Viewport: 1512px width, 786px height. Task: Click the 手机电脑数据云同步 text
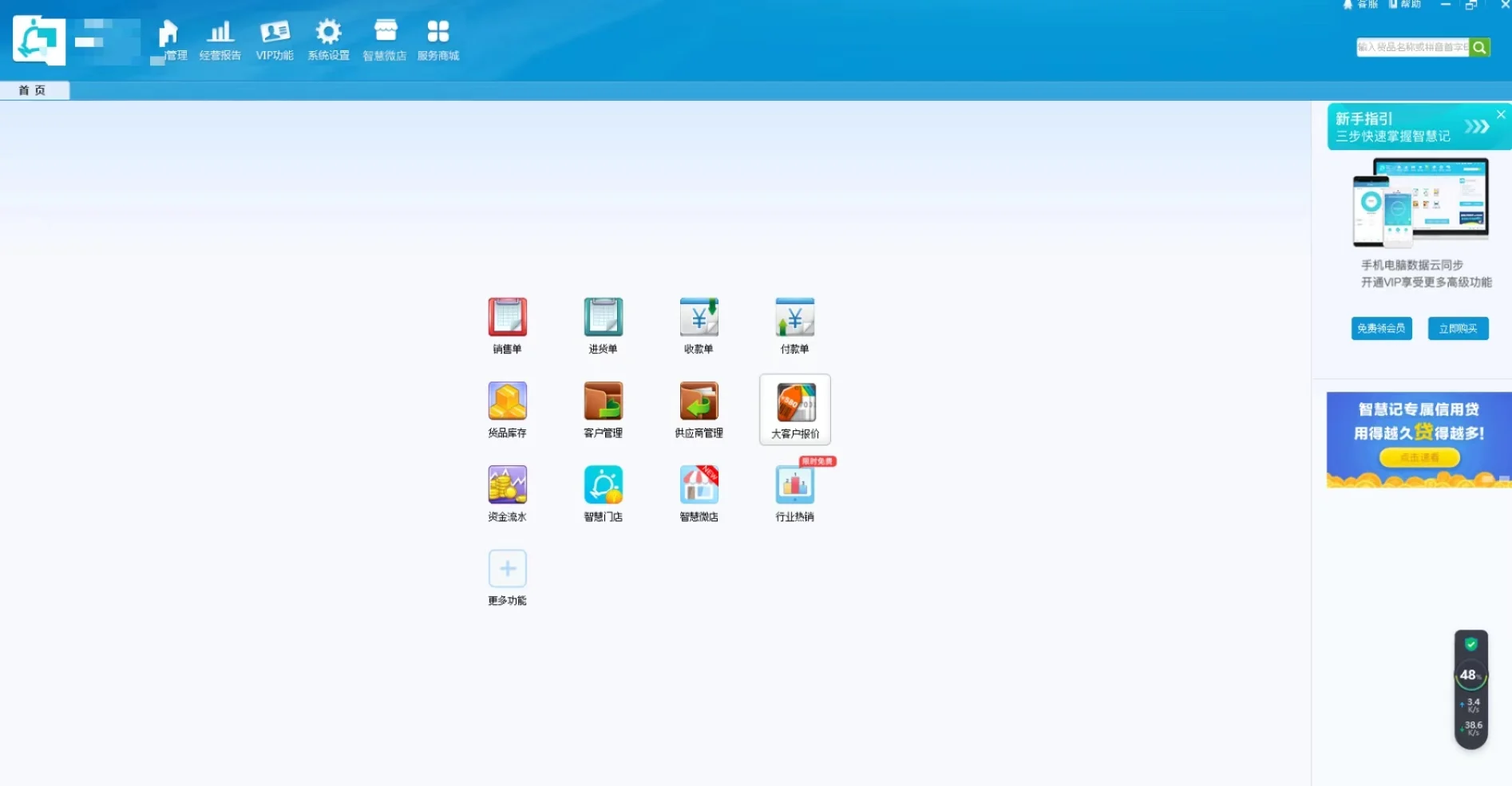pos(1412,265)
